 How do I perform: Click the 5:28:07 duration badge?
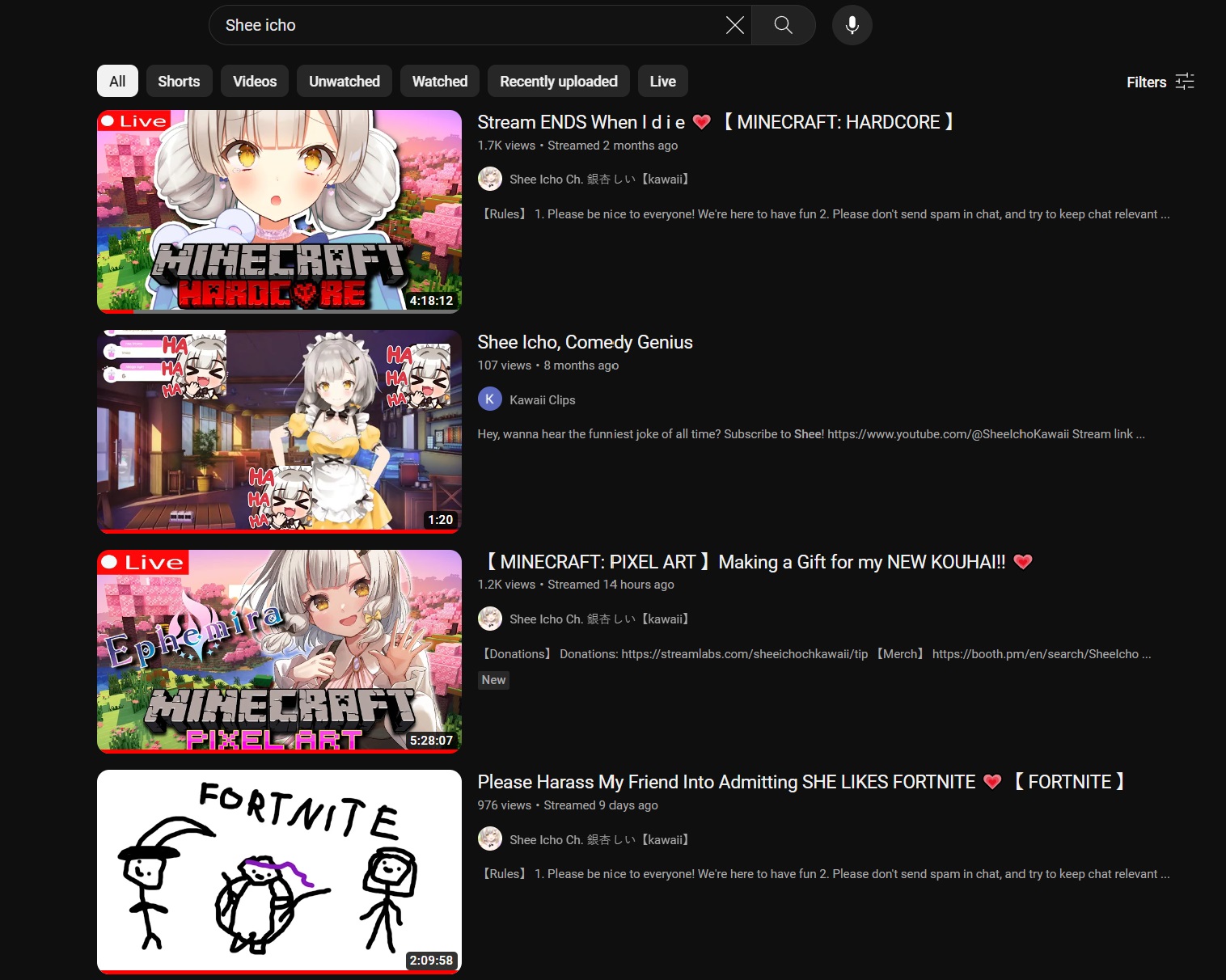click(431, 740)
